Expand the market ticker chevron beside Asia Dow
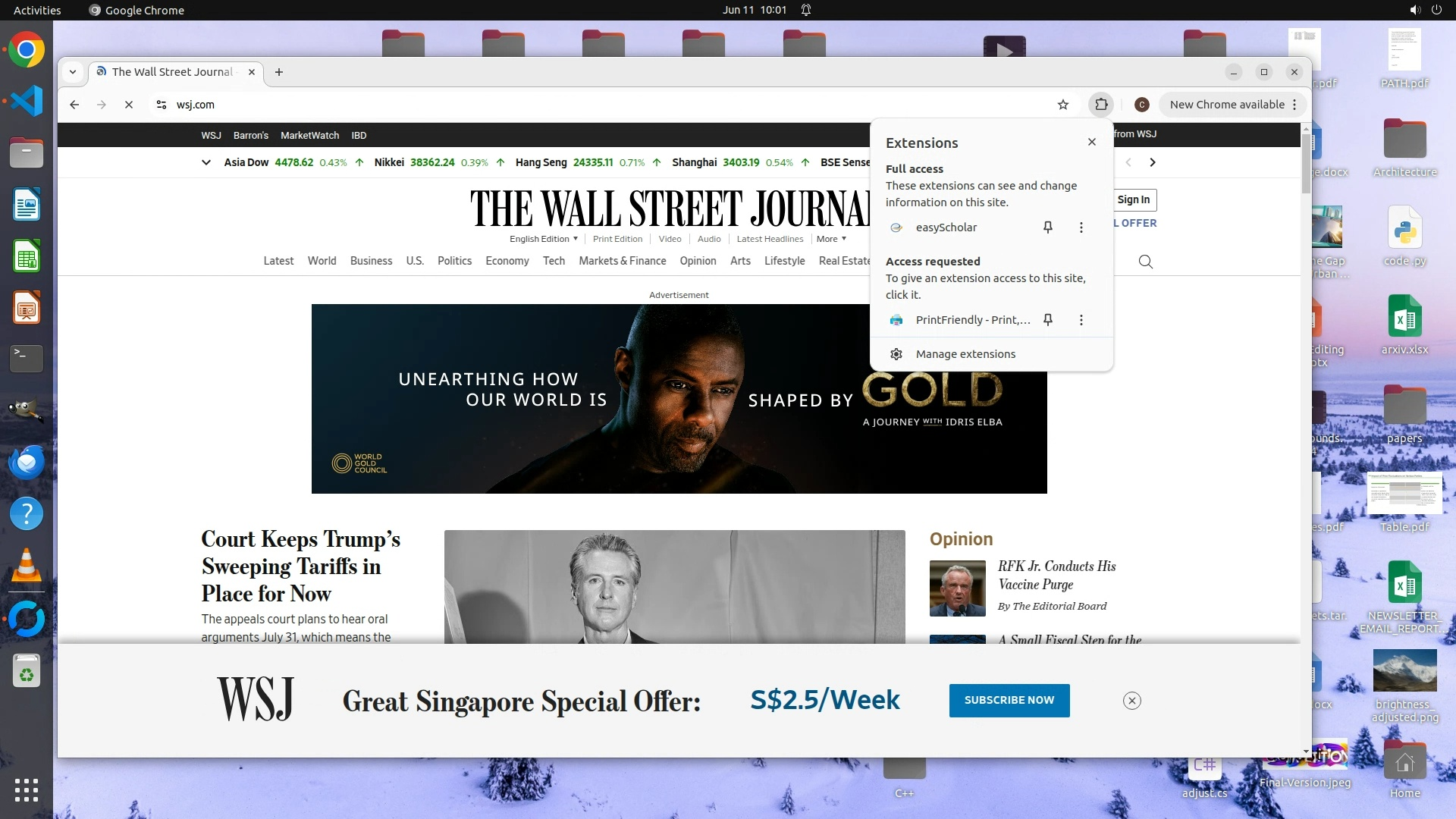Screen dimensions: 1456x819 [206, 162]
